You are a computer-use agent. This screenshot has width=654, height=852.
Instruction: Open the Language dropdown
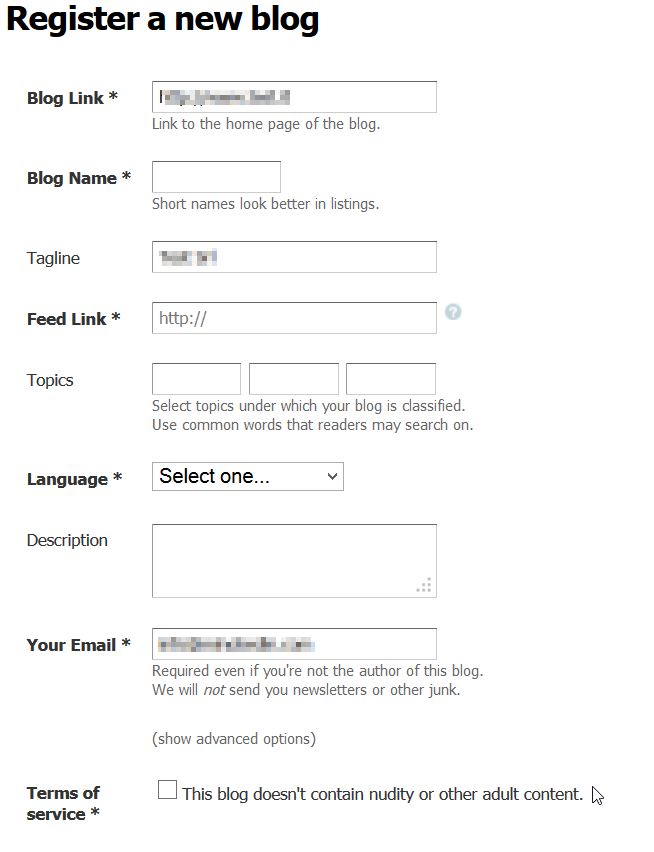[248, 476]
